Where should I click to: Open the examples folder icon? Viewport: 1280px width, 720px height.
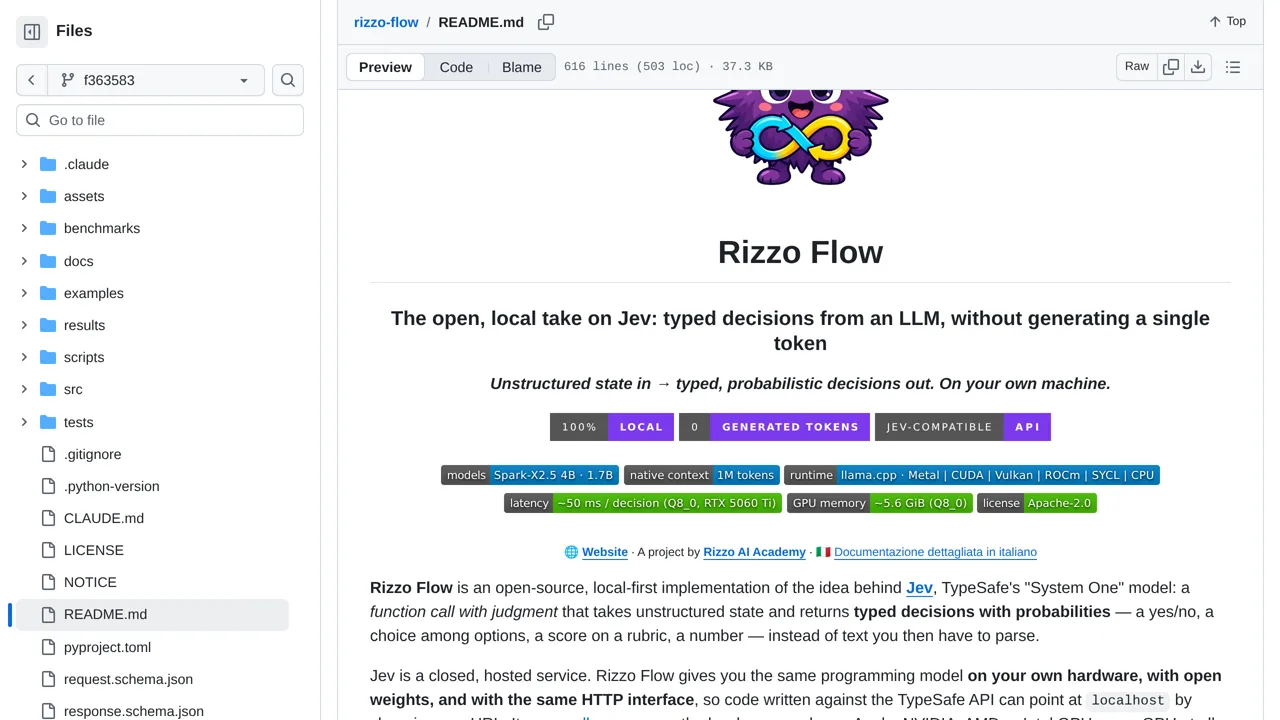click(x=48, y=293)
